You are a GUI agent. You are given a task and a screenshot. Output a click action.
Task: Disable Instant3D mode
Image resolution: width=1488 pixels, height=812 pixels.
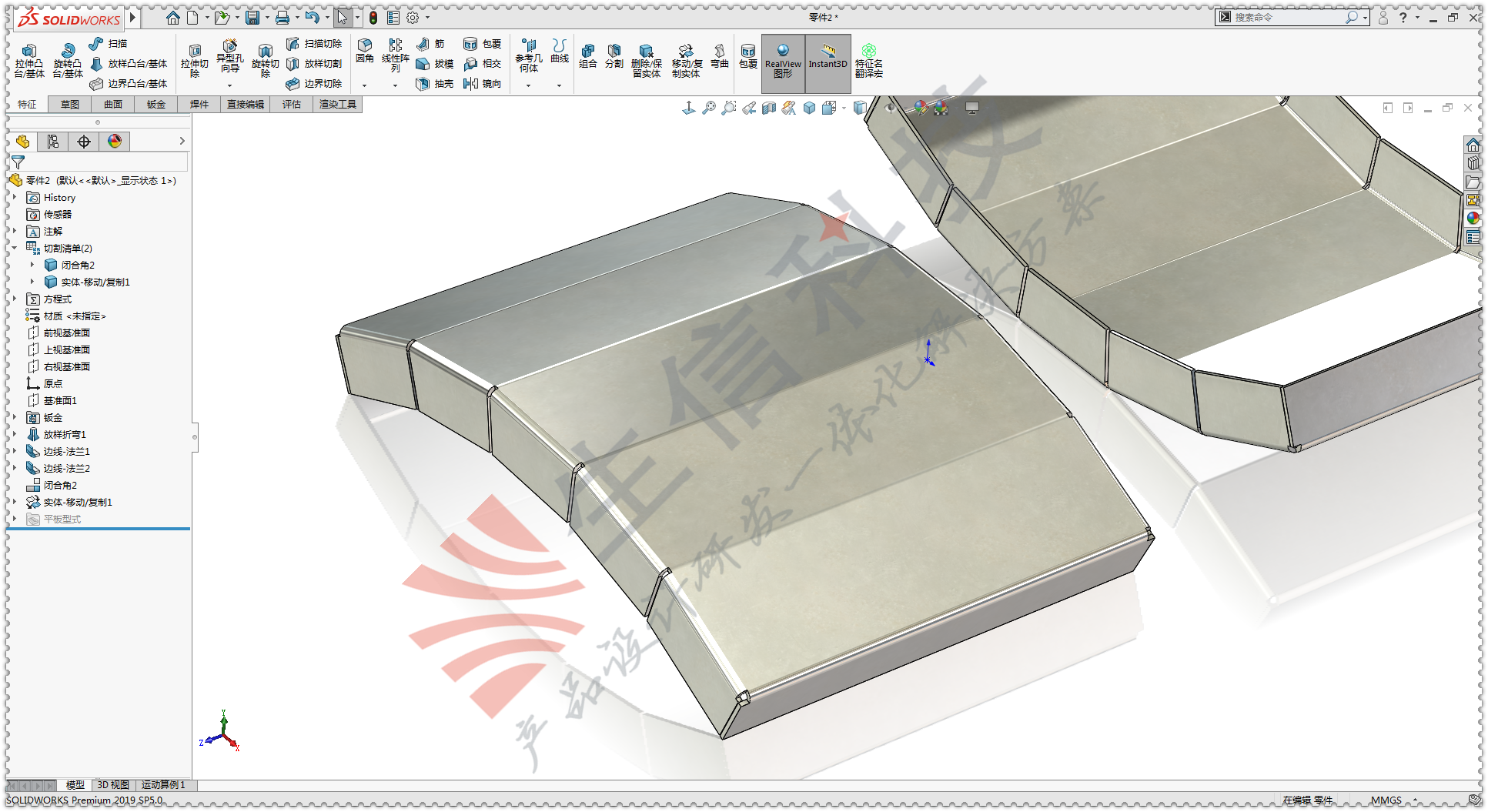(x=828, y=62)
